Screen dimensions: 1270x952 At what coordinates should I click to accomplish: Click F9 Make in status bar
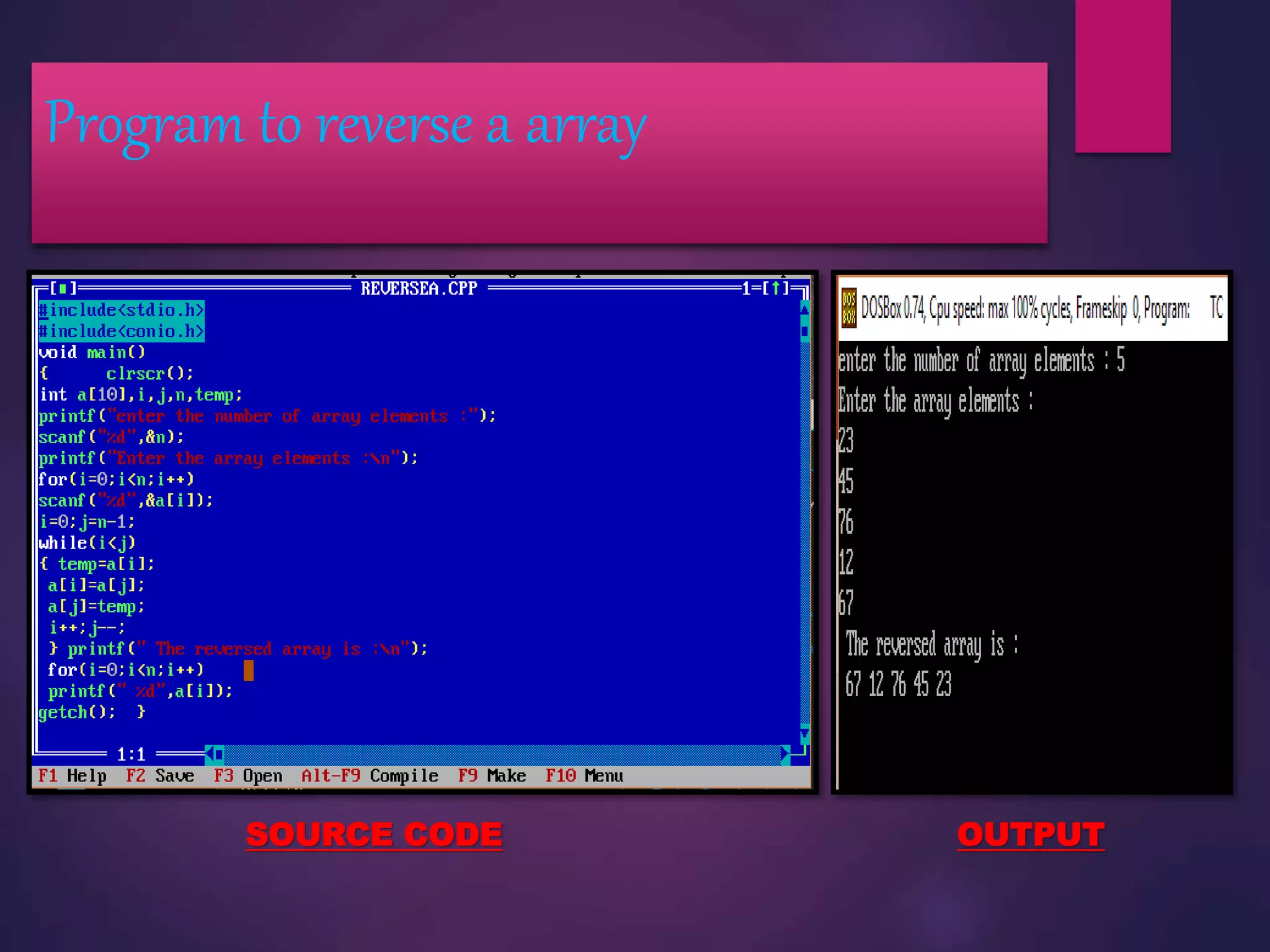pos(492,776)
